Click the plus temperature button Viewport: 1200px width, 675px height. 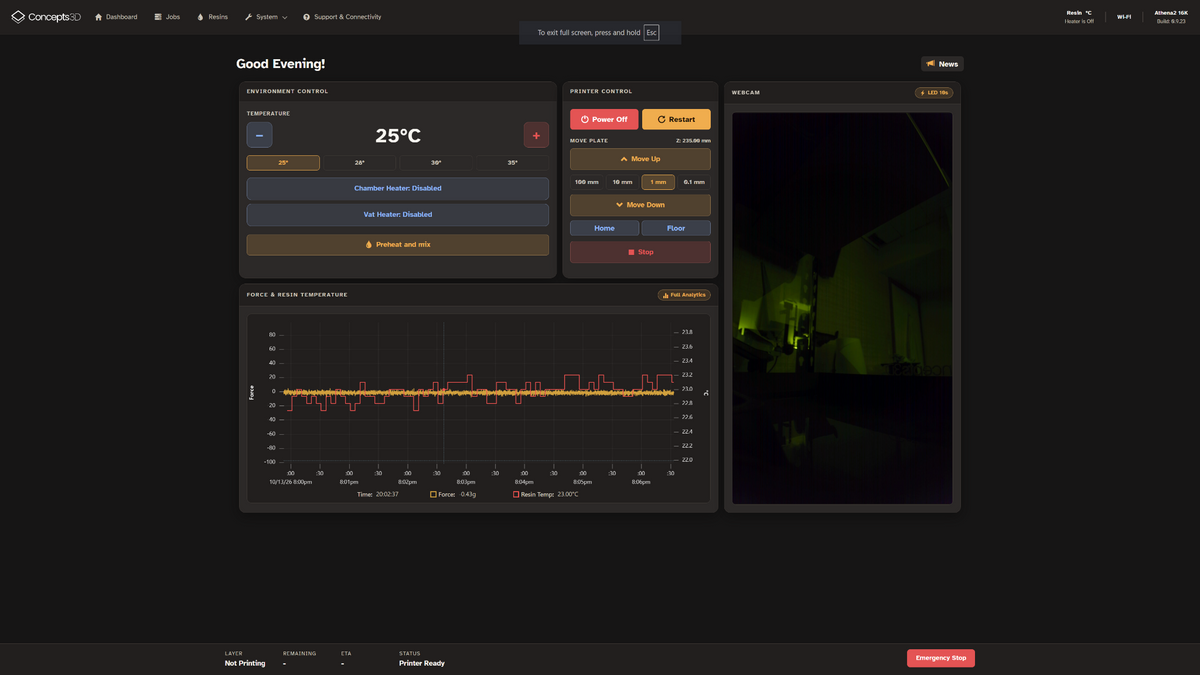536,135
